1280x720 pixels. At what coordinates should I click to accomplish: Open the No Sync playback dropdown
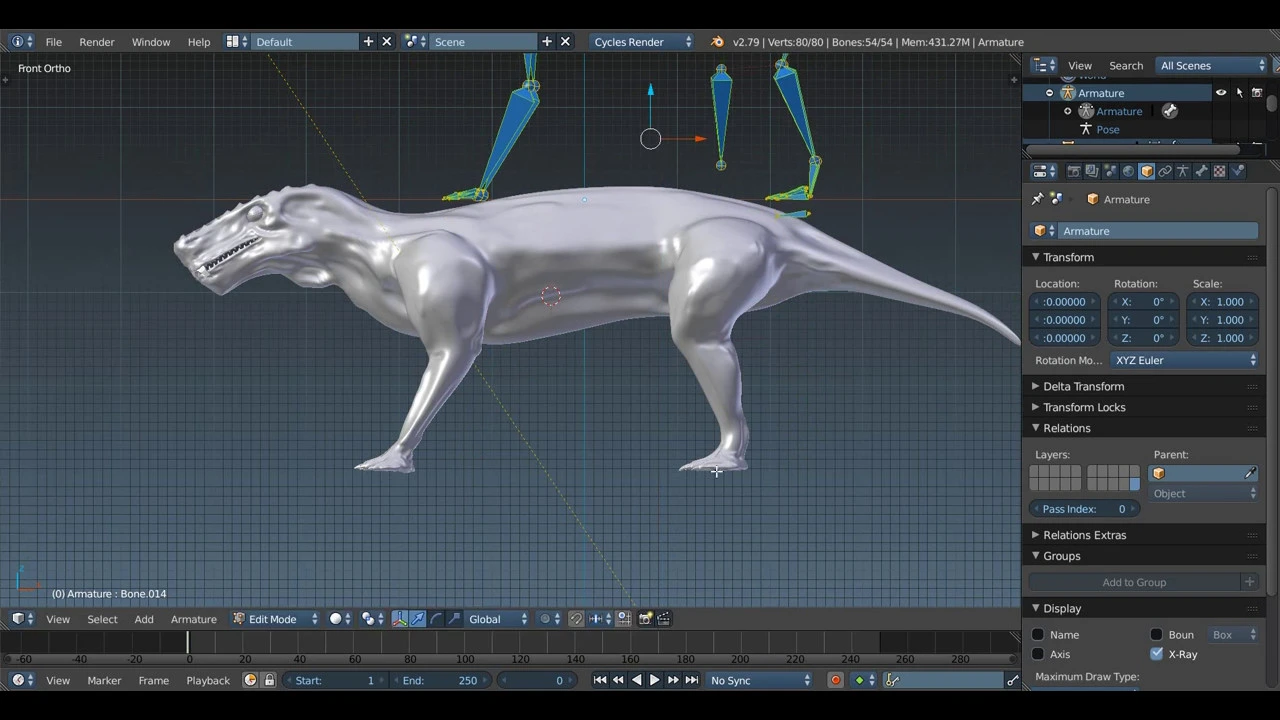pyautogui.click(x=760, y=681)
